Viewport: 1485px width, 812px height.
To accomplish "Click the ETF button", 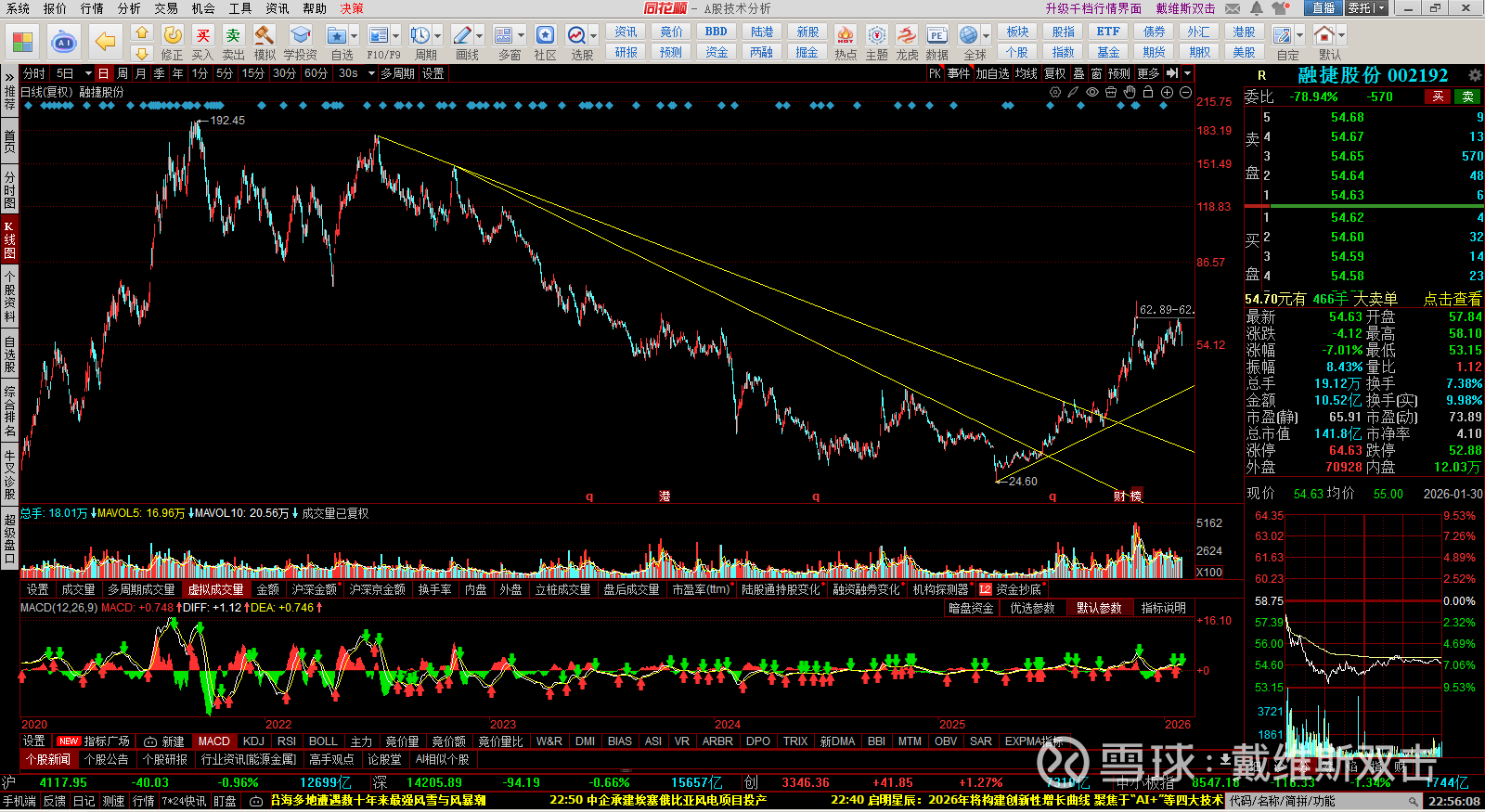I will pos(1108,32).
